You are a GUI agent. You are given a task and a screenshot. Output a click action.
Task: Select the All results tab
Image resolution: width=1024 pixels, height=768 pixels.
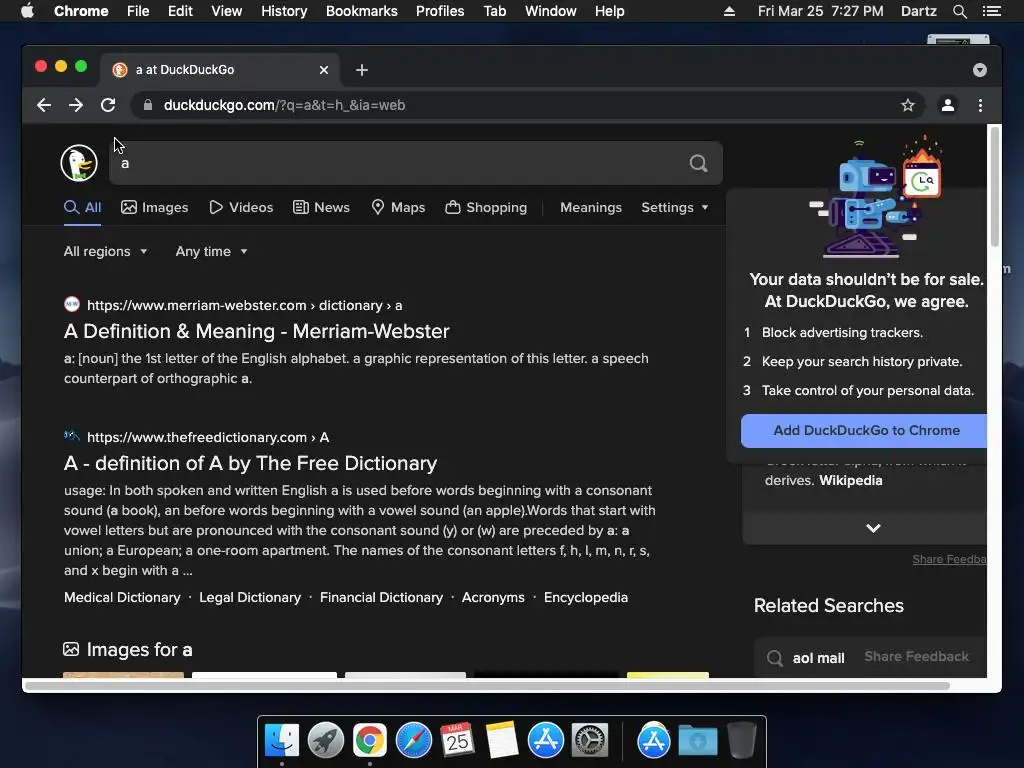click(x=82, y=208)
